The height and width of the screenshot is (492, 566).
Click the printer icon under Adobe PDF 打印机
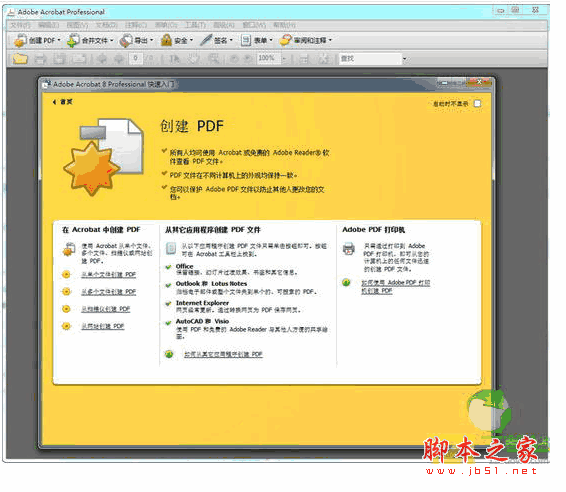tap(349, 249)
